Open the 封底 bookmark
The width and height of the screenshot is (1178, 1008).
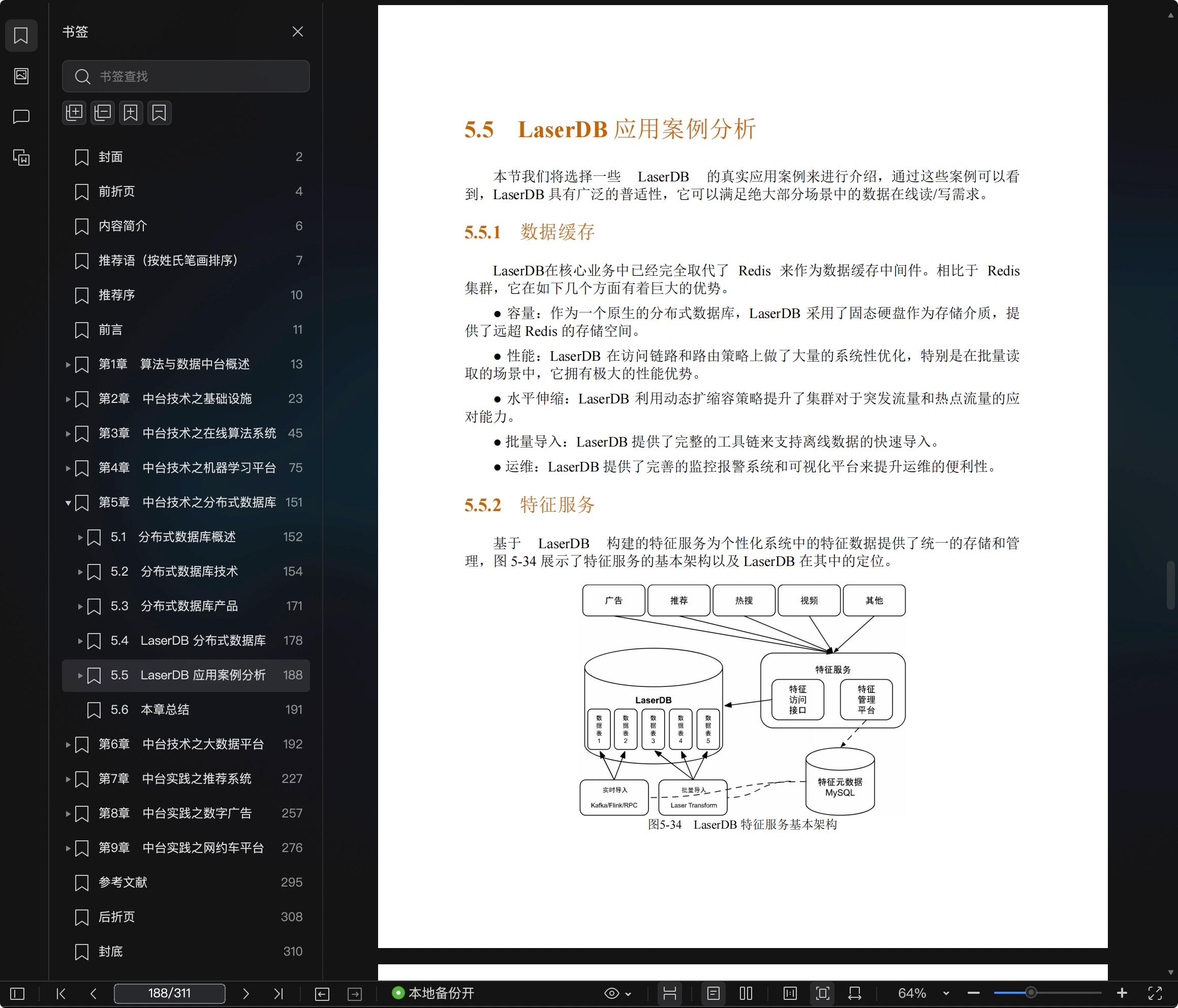pyautogui.click(x=186, y=951)
